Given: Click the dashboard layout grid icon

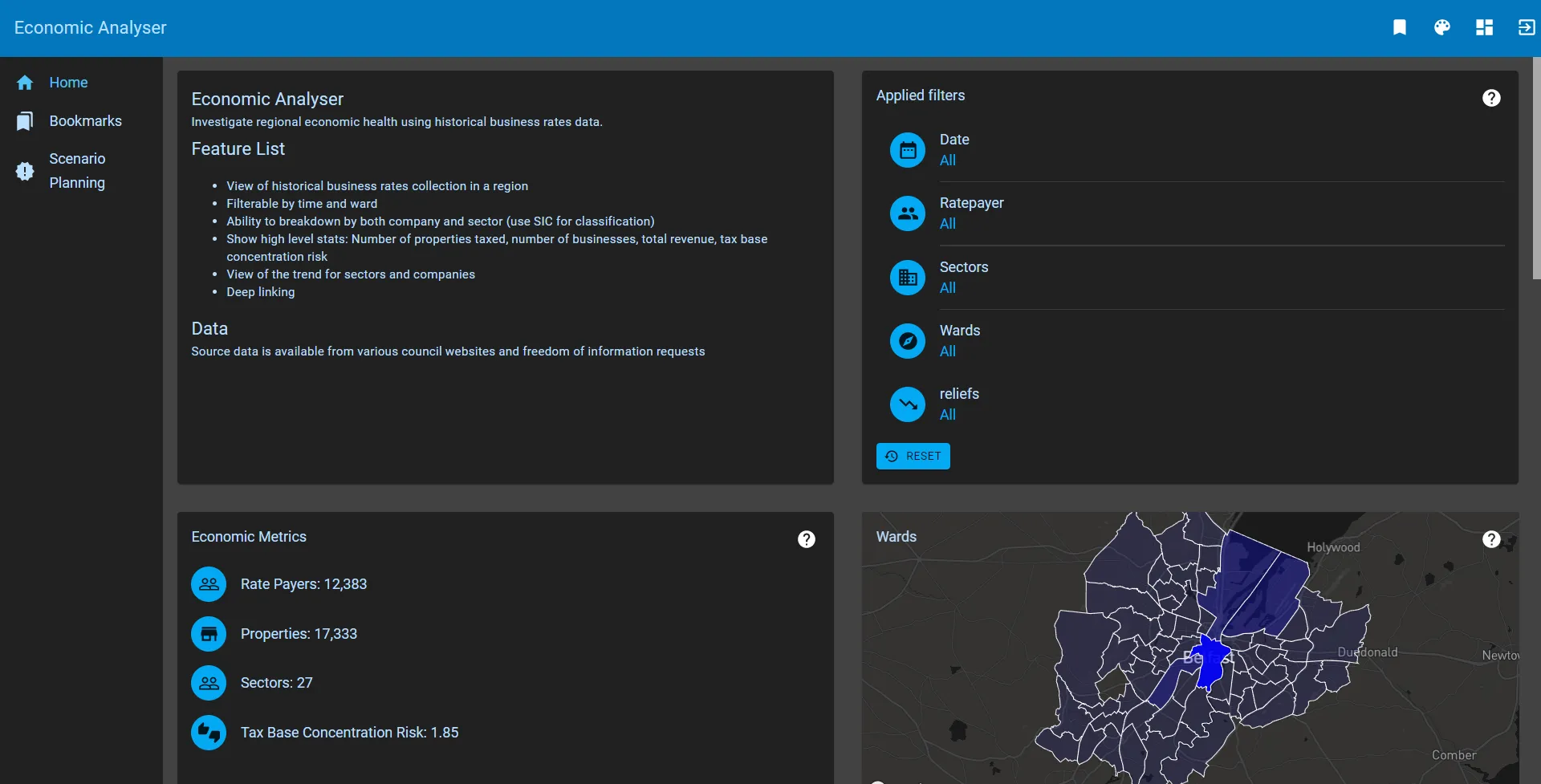Looking at the screenshot, I should (1484, 28).
